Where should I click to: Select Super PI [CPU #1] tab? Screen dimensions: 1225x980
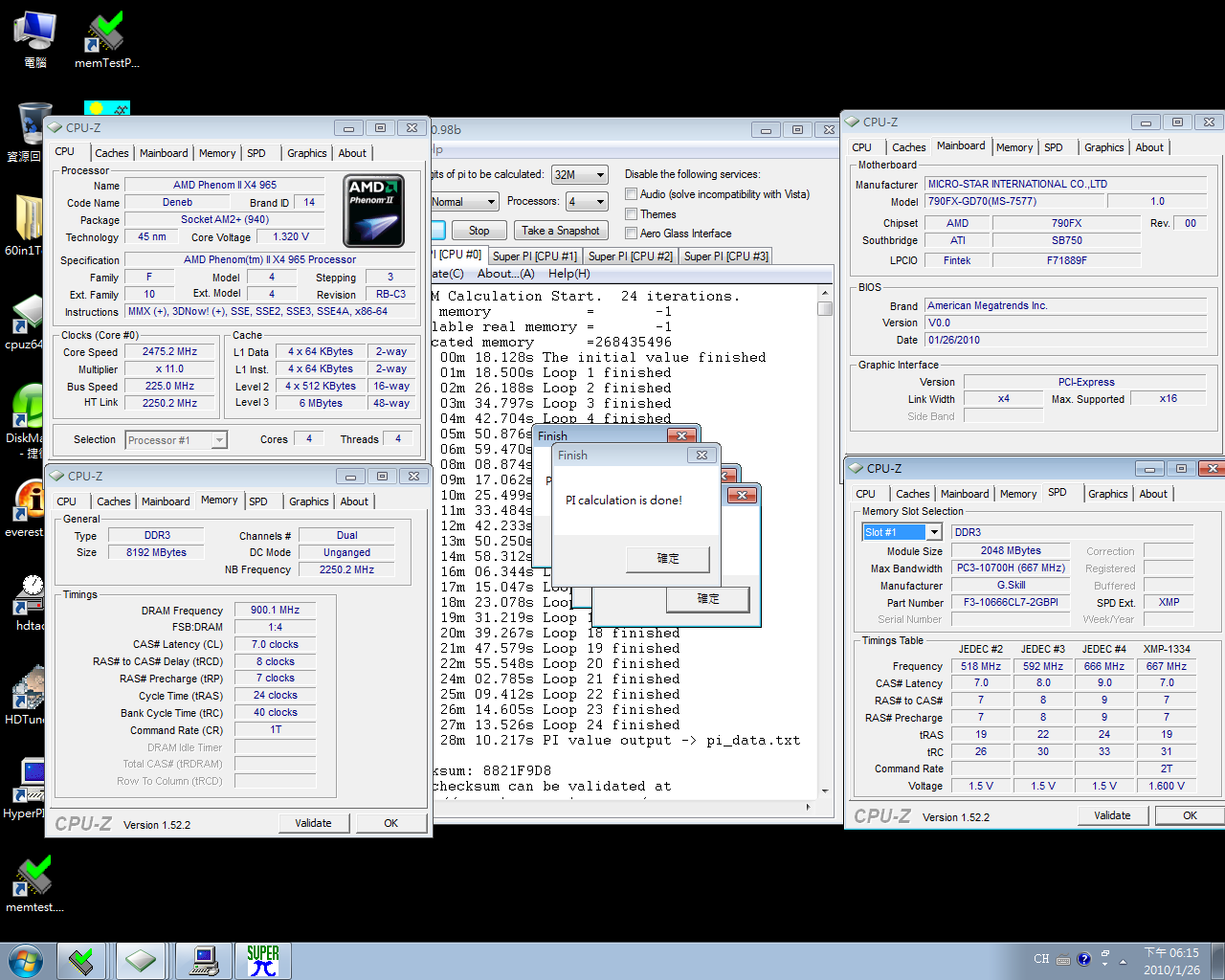point(535,256)
